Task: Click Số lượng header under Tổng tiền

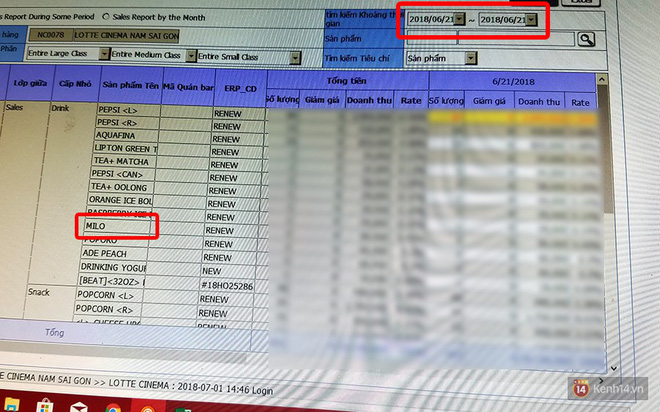Action: 282,99
